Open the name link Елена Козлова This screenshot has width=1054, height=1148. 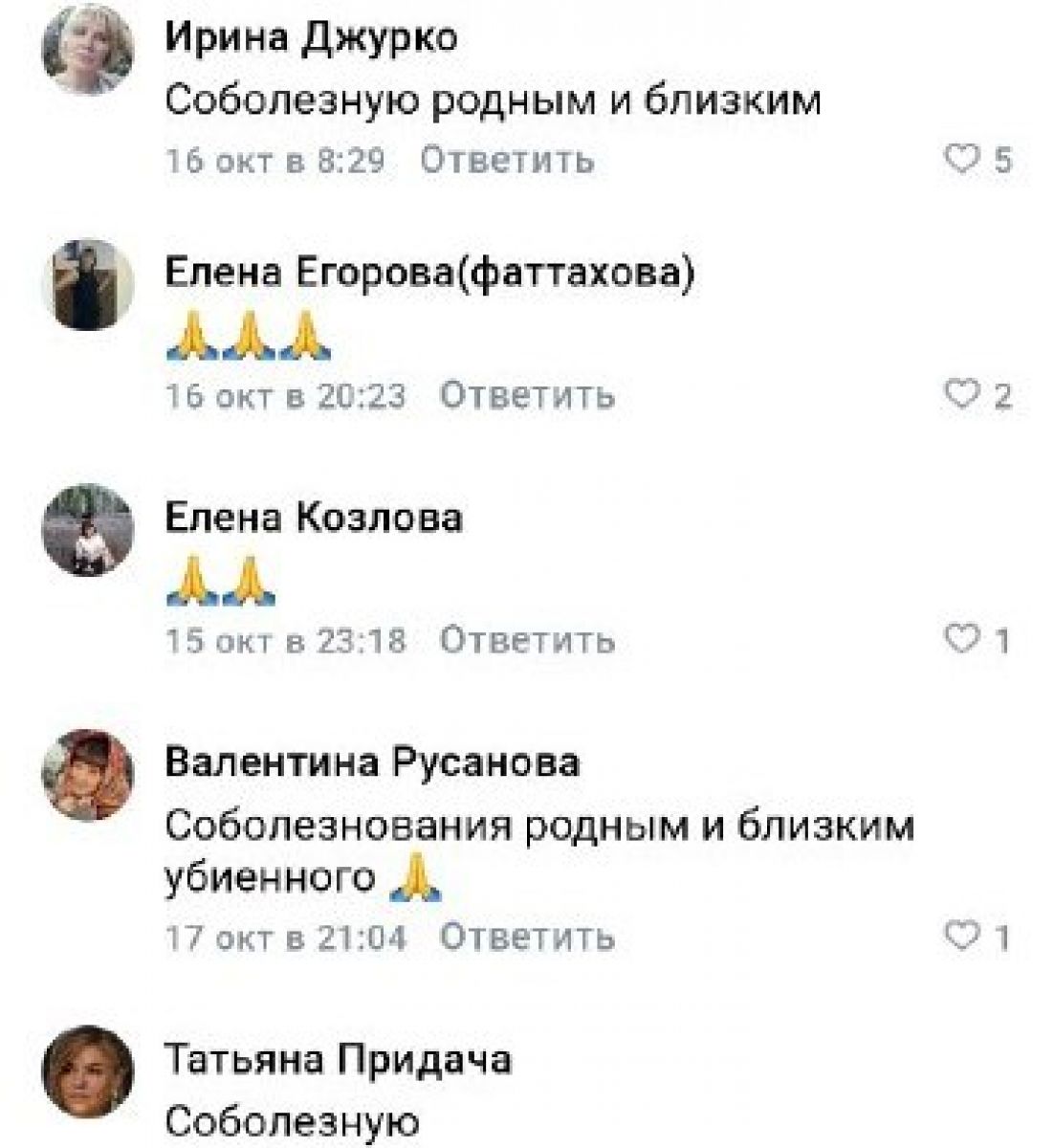[314, 519]
